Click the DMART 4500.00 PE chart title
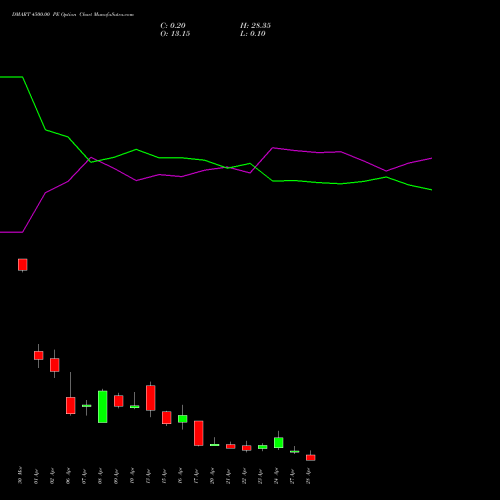Viewport: 500px width, 500px height. tap(73, 15)
